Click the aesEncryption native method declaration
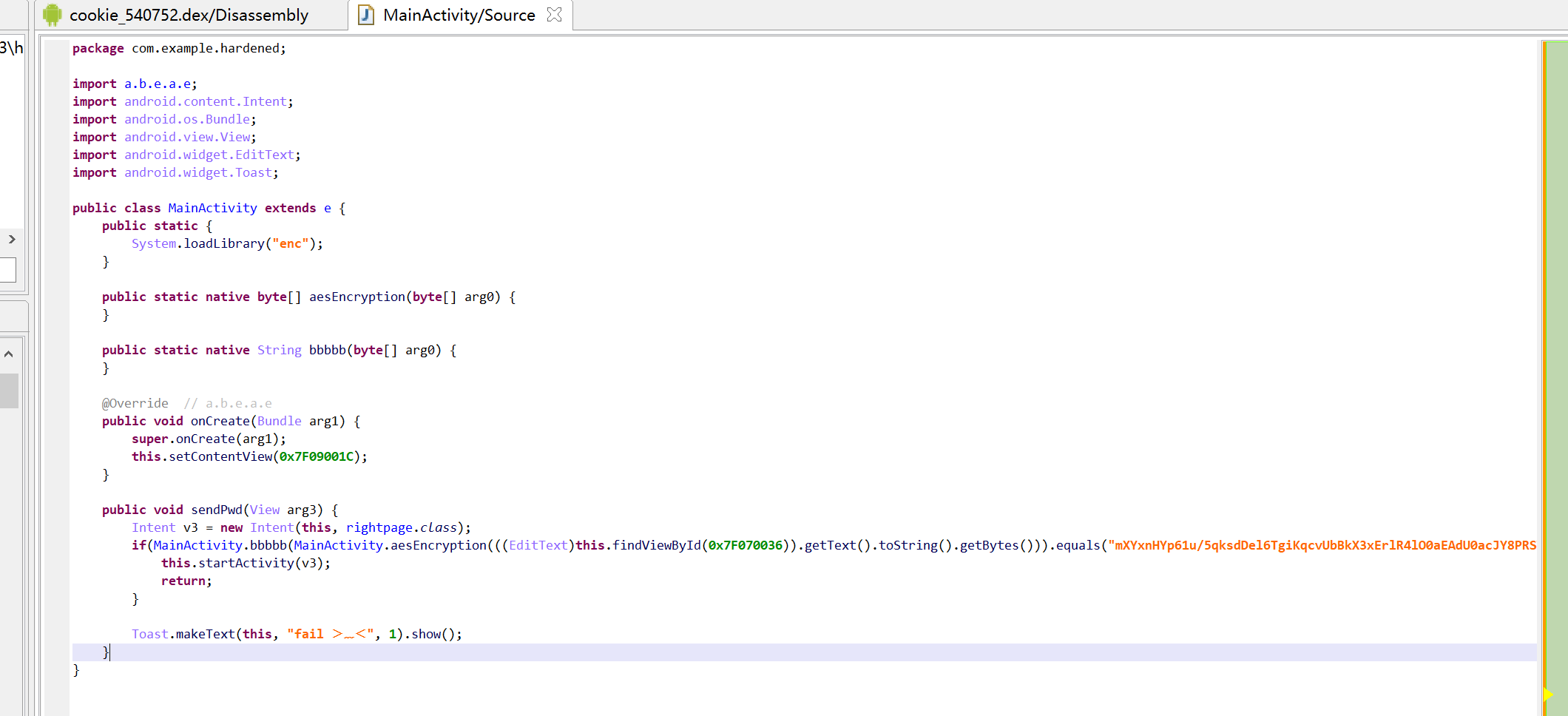This screenshot has height=716, width=1568. 356,297
